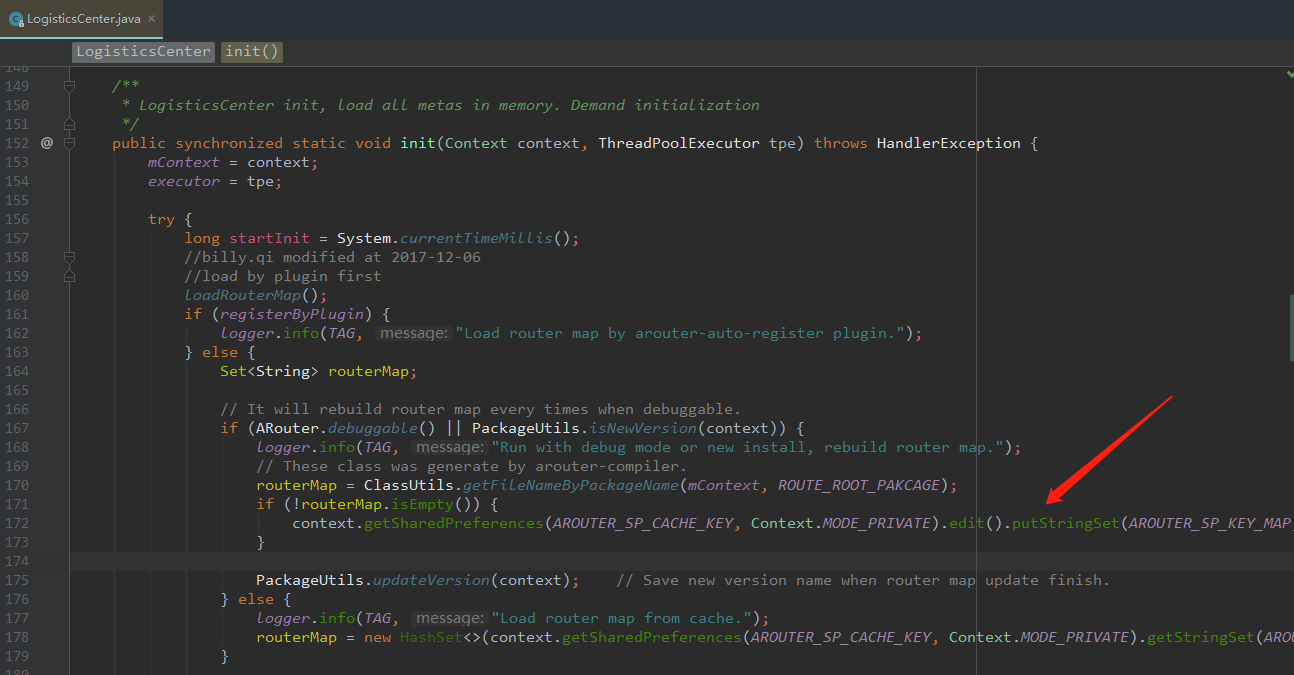Image resolution: width=1294 pixels, height=675 pixels.
Task: Click the putStringSet method call
Action: [1066, 523]
